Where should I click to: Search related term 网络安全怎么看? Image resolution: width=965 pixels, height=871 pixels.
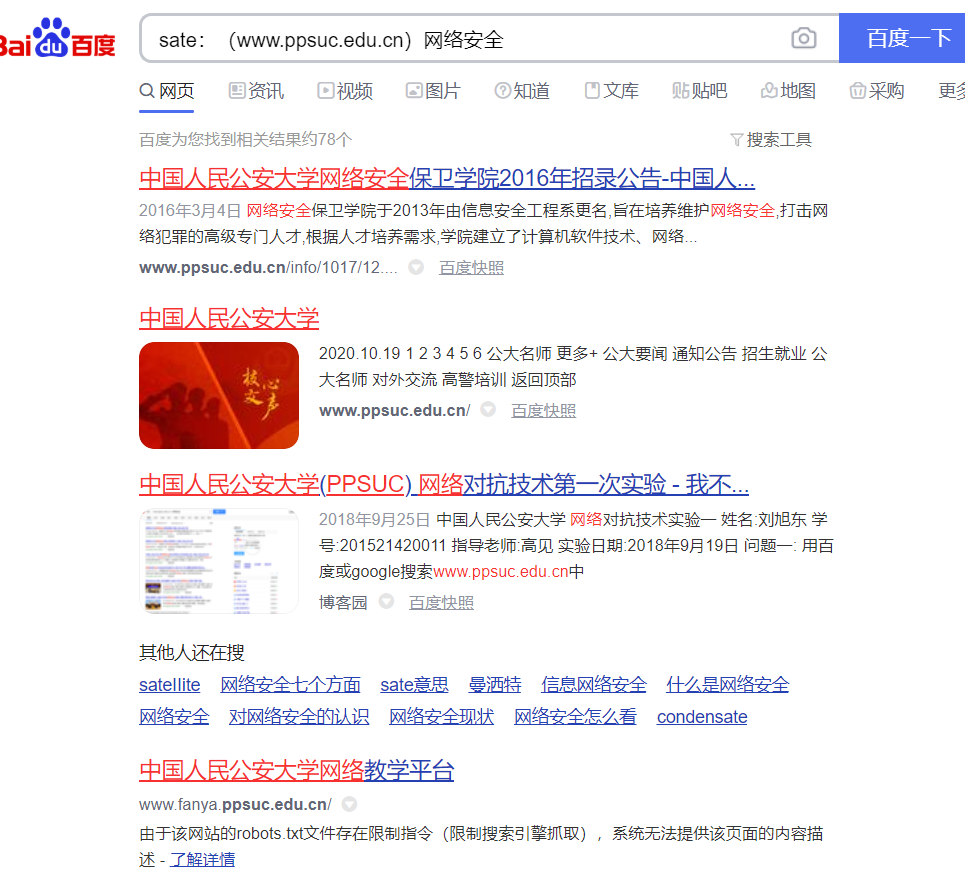click(x=575, y=717)
